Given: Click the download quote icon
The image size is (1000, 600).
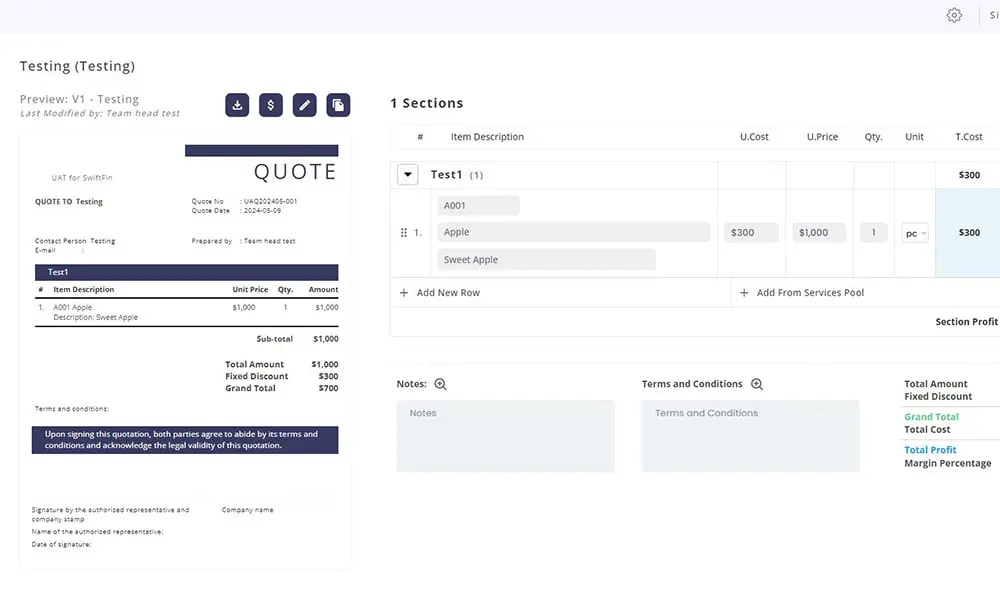Looking at the screenshot, I should [x=237, y=105].
